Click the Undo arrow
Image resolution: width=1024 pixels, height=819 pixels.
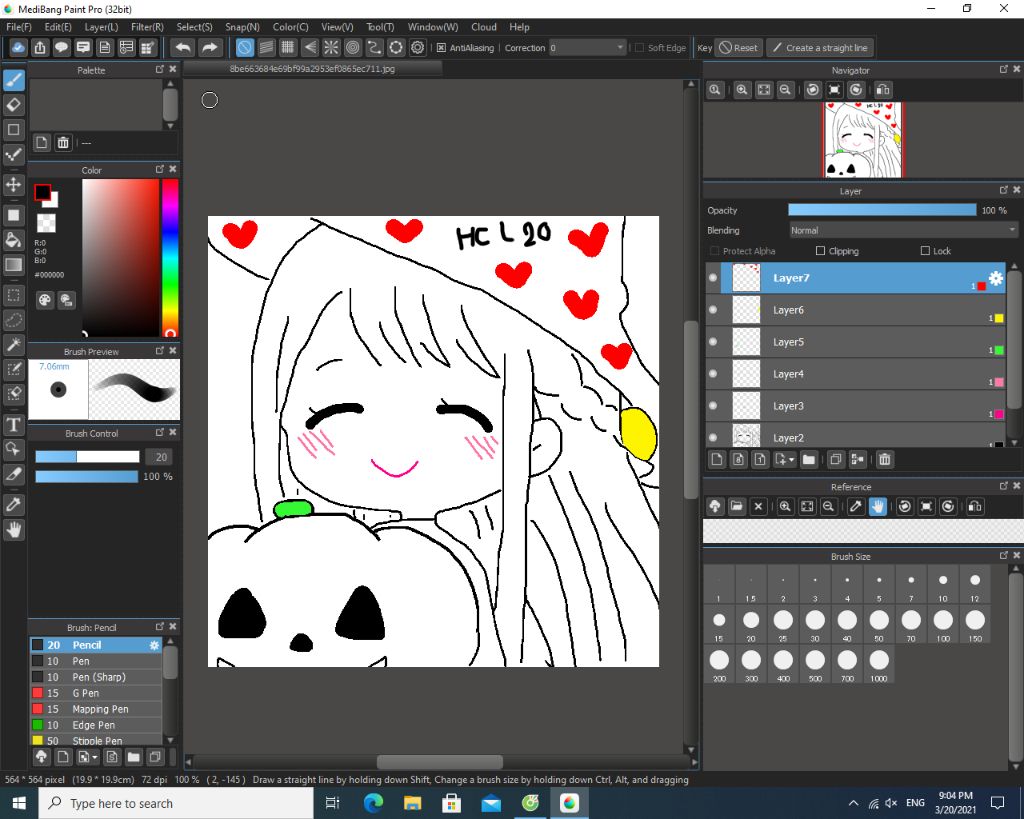pos(184,48)
